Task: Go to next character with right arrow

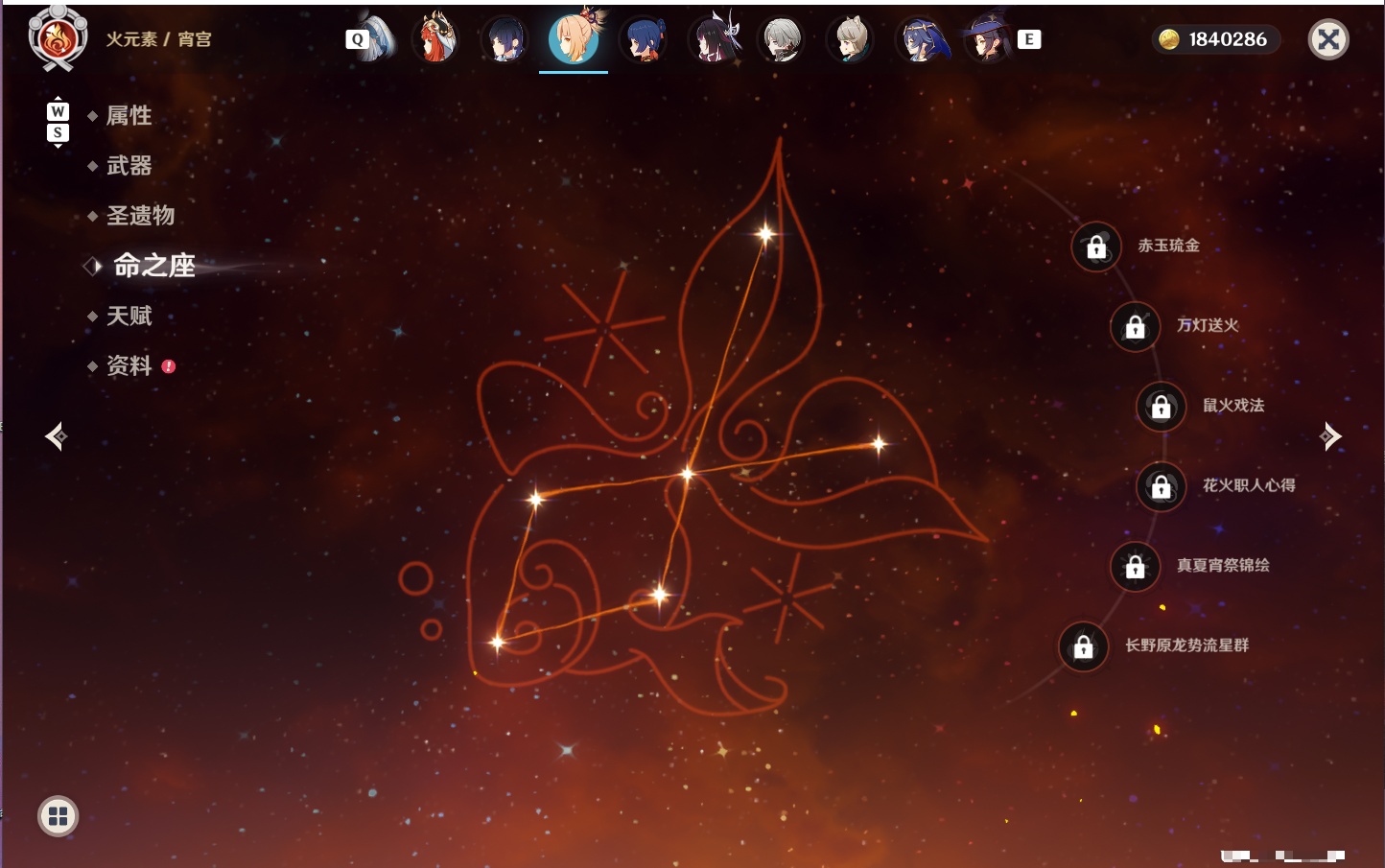Action: (x=1330, y=436)
